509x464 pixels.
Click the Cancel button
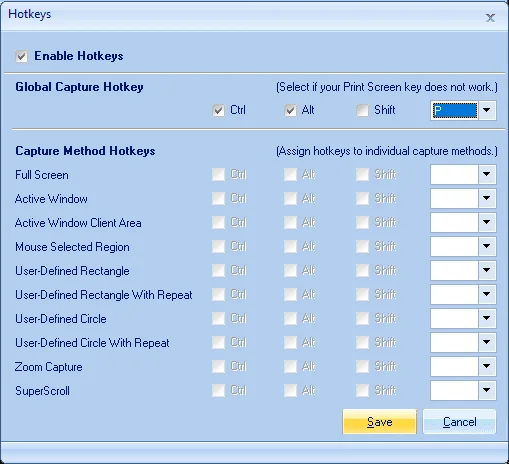pos(460,422)
